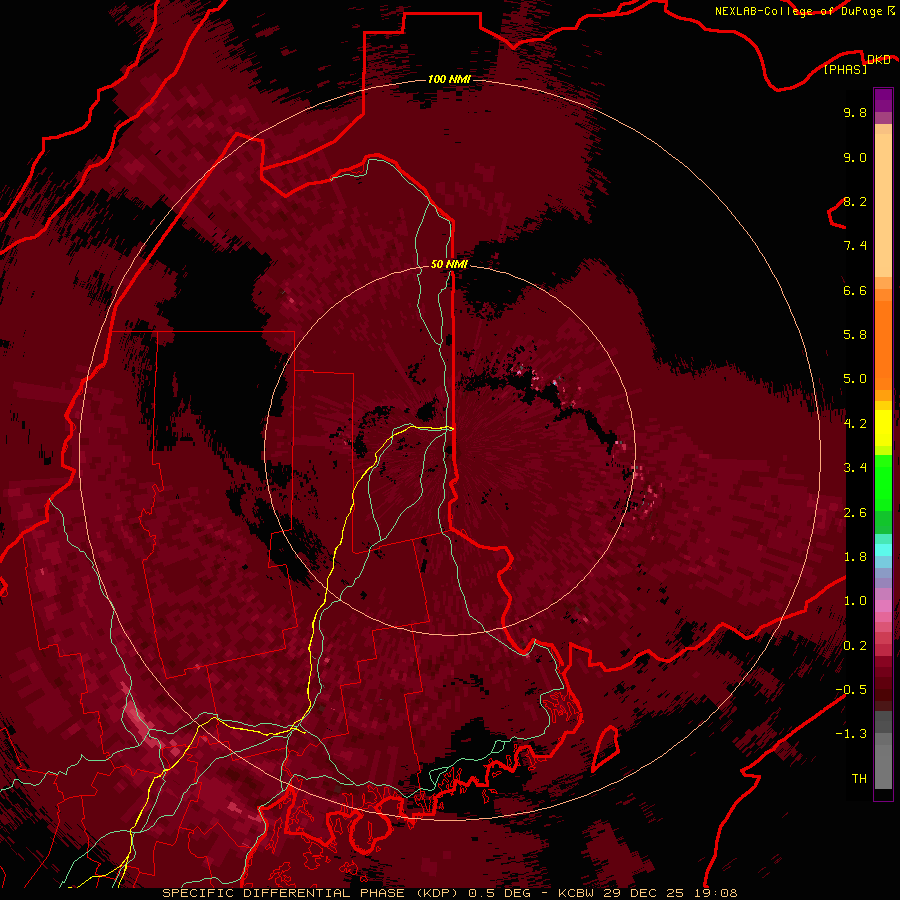The width and height of the screenshot is (900, 900).
Task: Click the 4.2 value on color scale
Action: [x=855, y=424]
